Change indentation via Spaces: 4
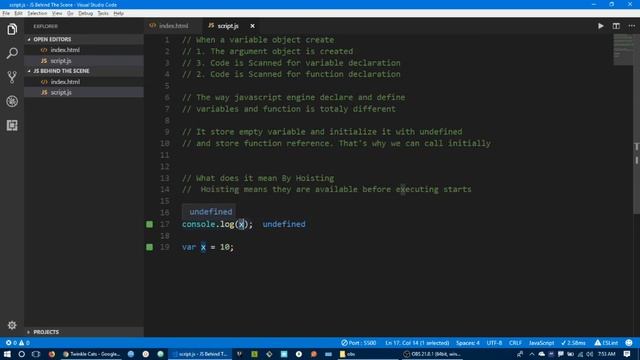This screenshot has height=360, width=640. click(468, 343)
